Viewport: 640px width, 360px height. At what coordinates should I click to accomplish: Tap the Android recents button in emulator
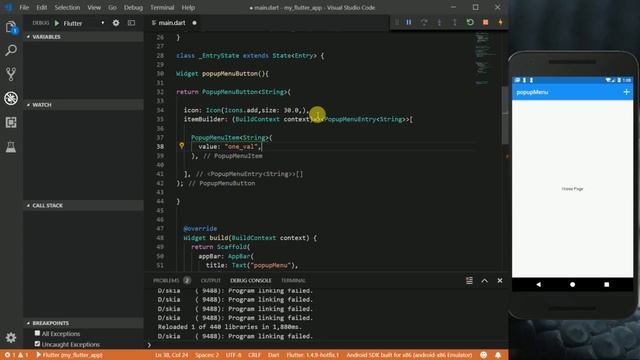click(x=607, y=284)
